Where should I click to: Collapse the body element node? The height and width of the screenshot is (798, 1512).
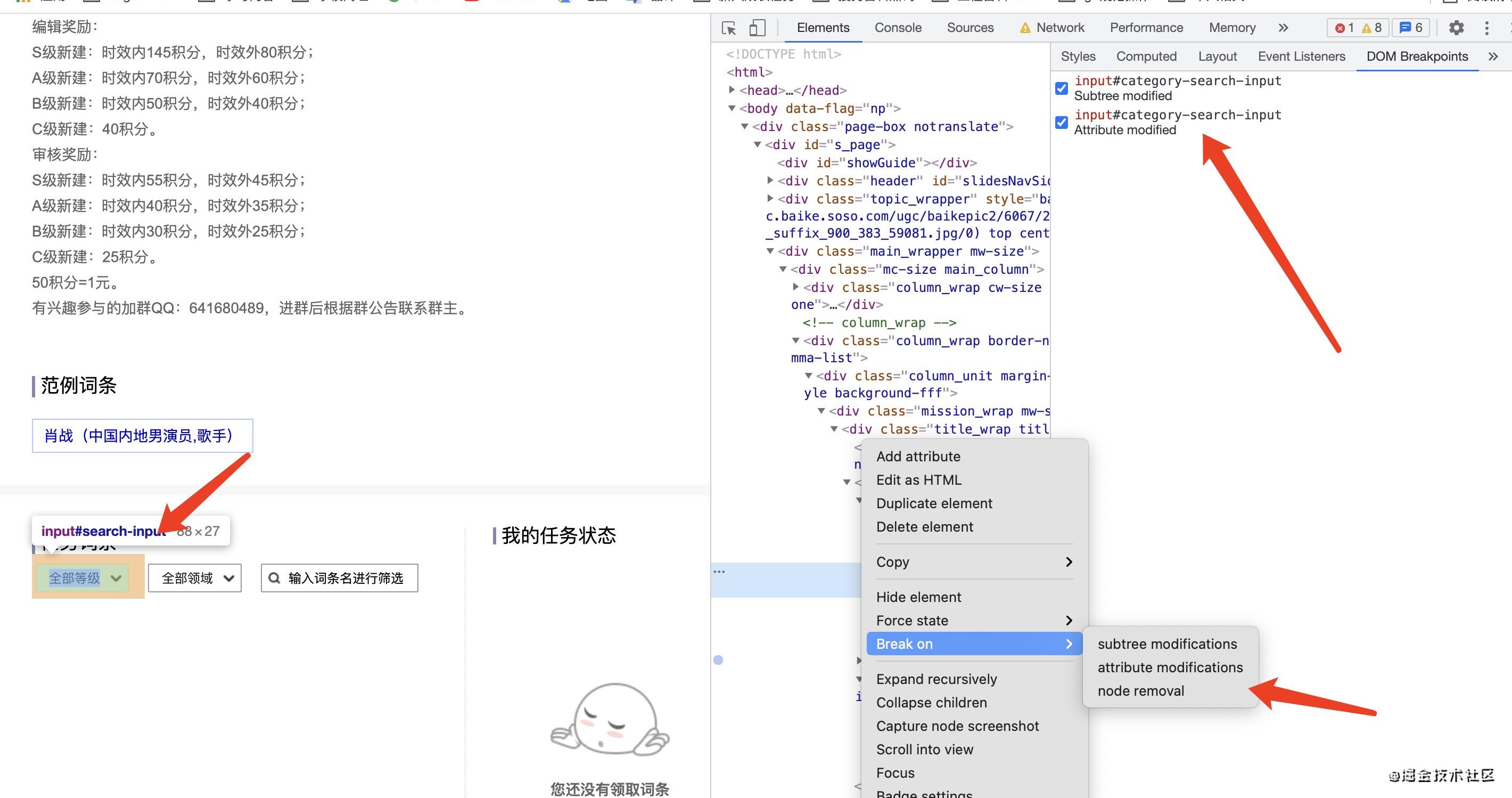[x=732, y=108]
